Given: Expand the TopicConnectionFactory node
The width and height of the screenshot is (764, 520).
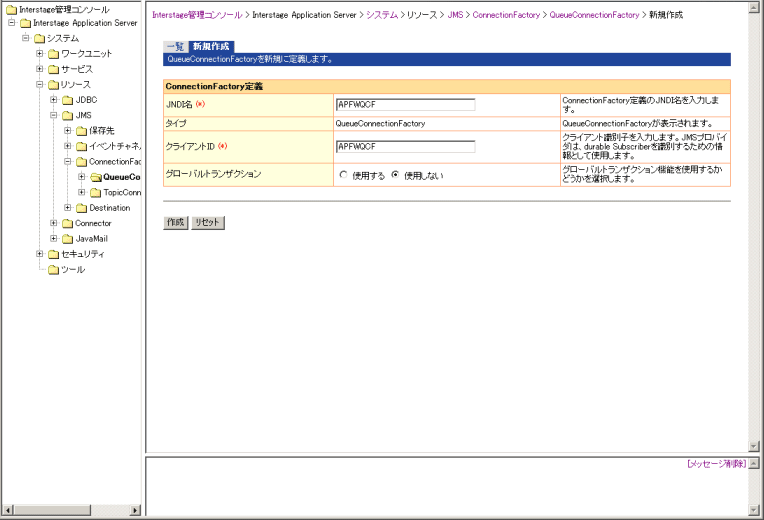Looking at the screenshot, I should 82,192.
